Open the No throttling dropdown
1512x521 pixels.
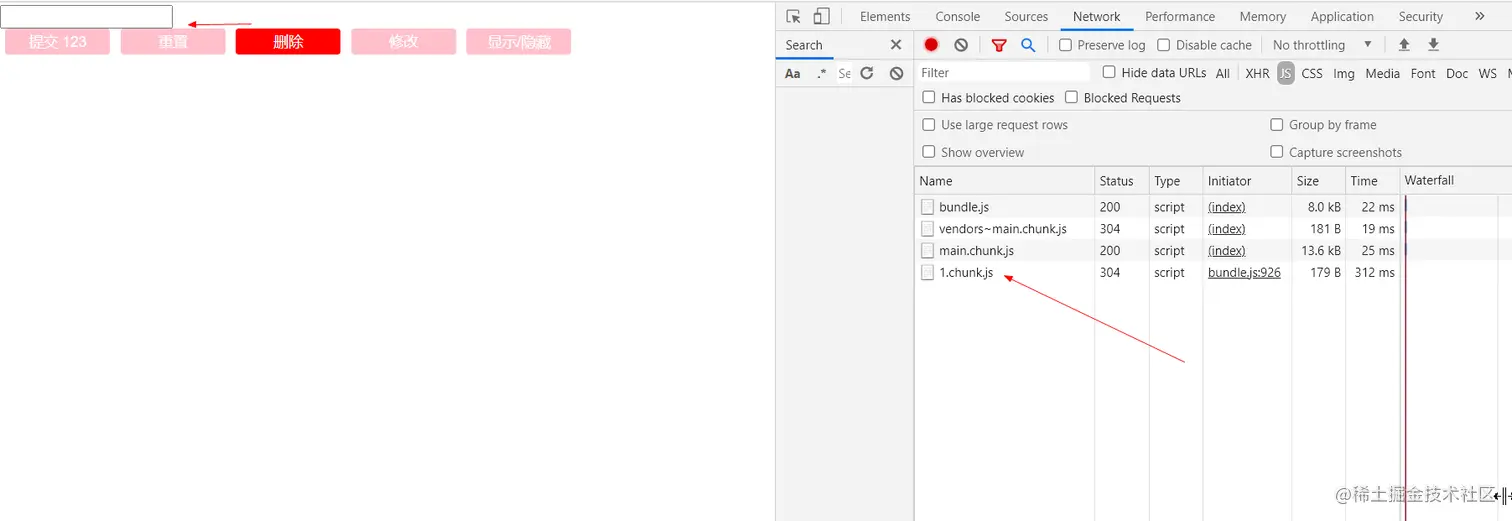pos(1322,45)
